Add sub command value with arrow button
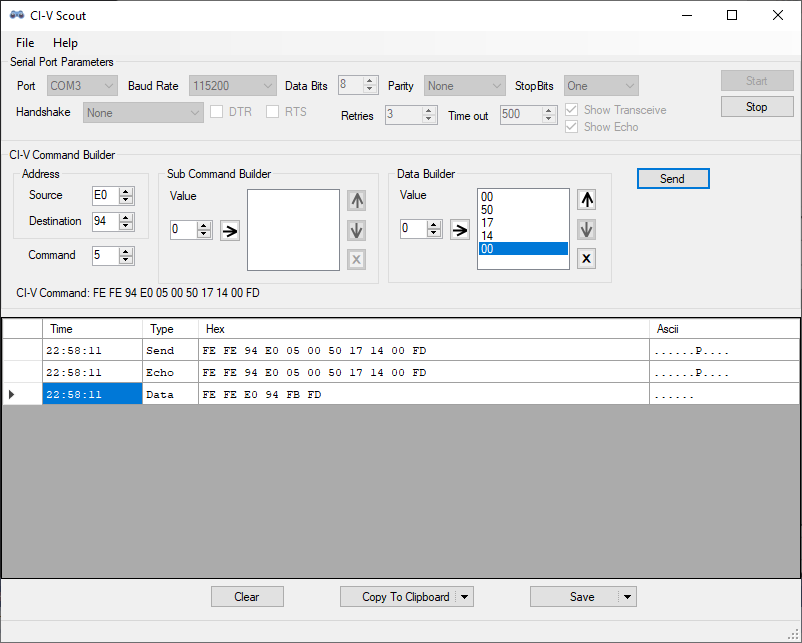Image resolution: width=802 pixels, height=643 pixels. (230, 231)
